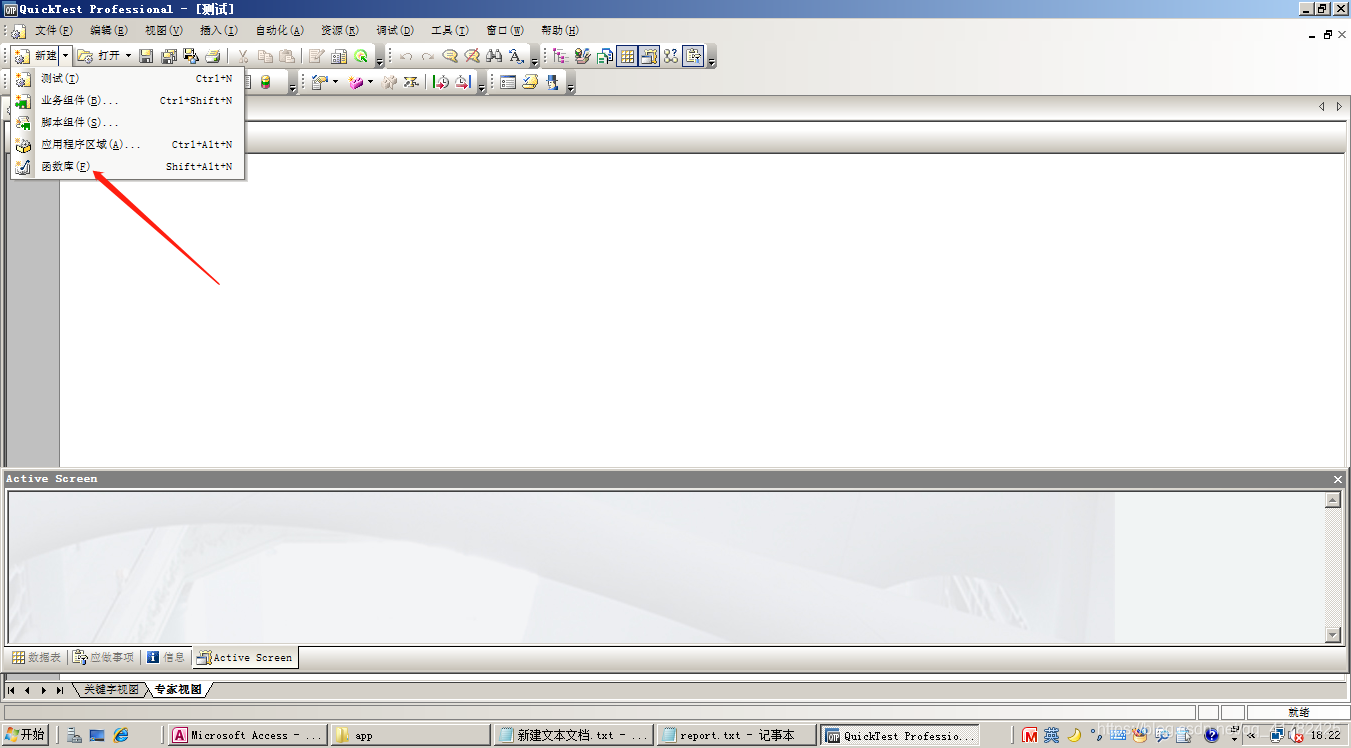Click the 打开 (Open) toolbar button

99,56
